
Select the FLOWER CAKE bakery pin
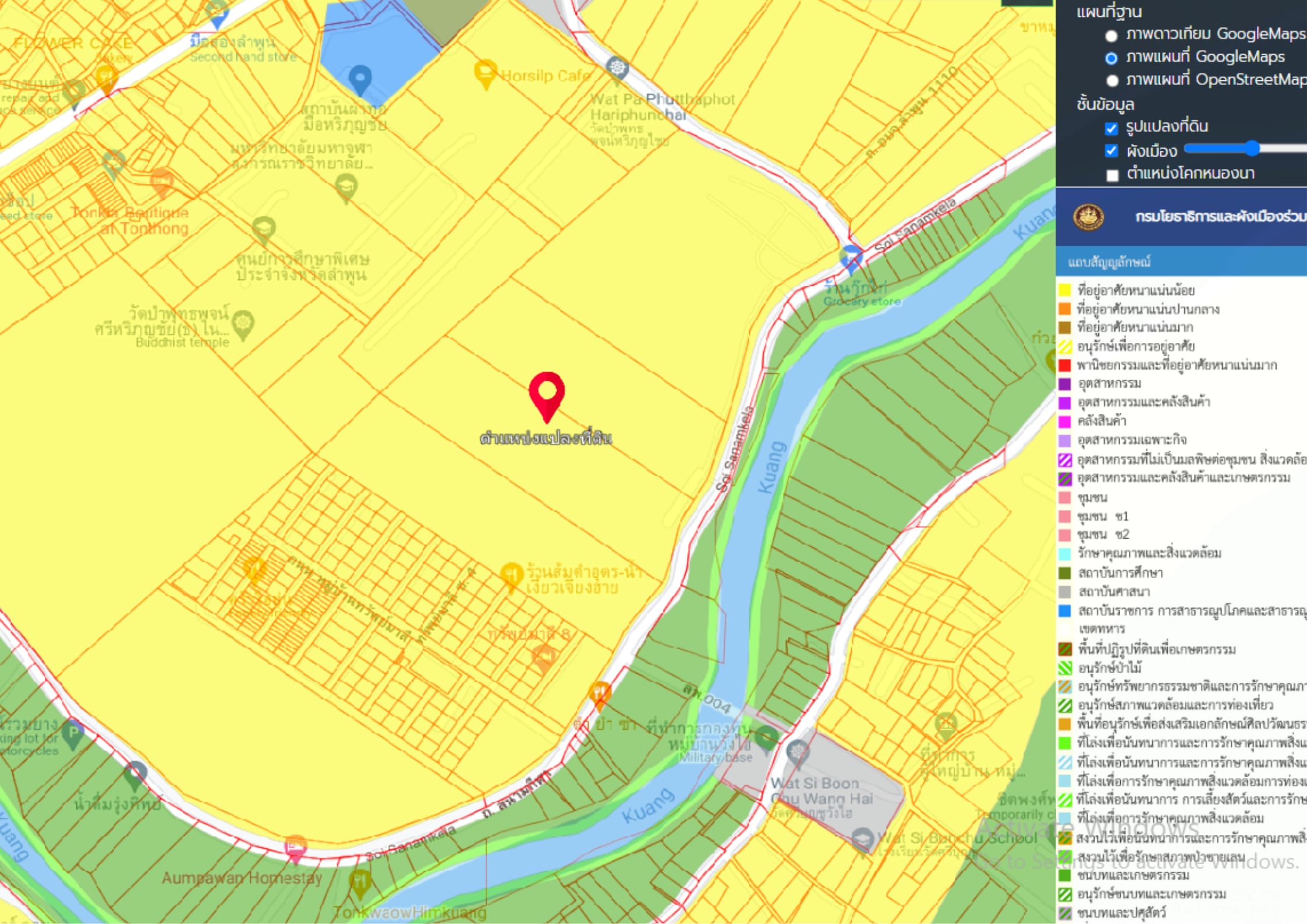tap(106, 80)
